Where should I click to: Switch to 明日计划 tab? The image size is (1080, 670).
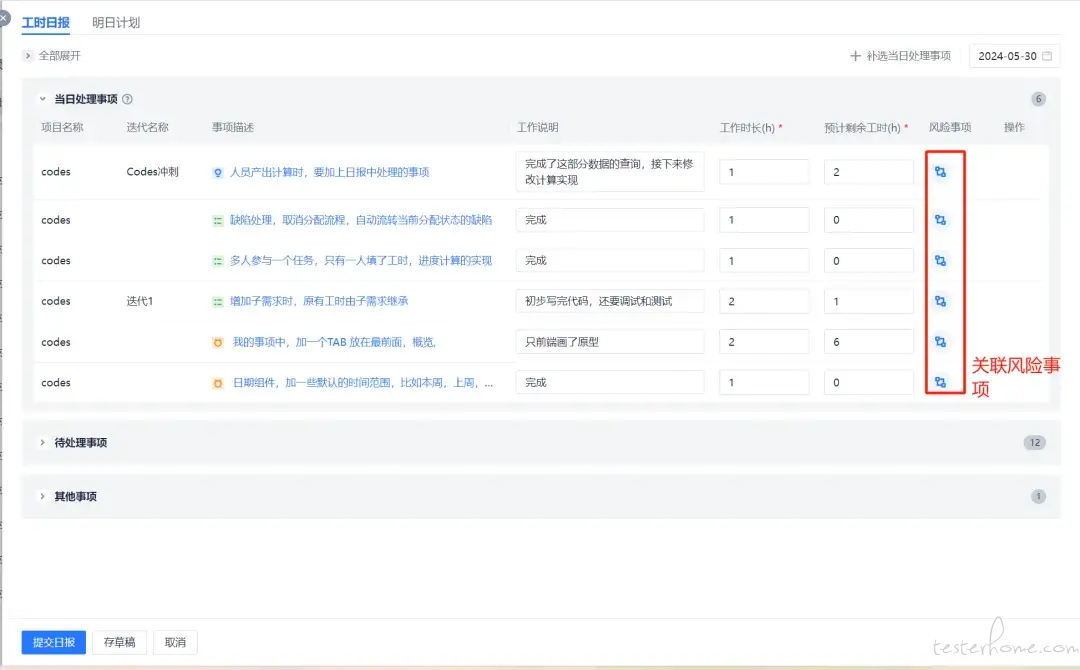point(116,23)
